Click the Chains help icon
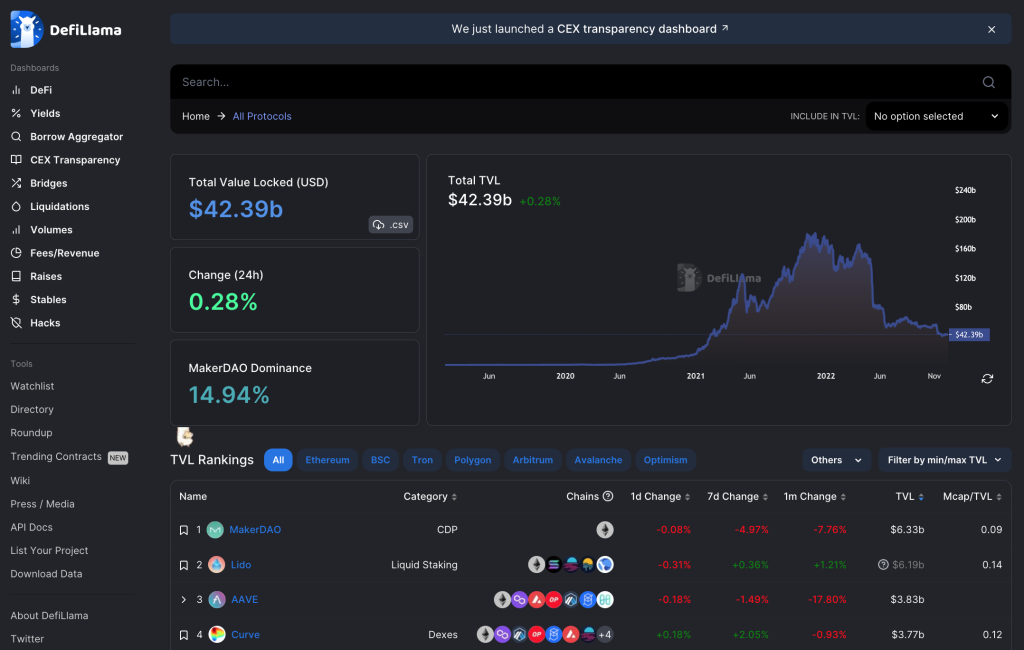 coord(608,496)
